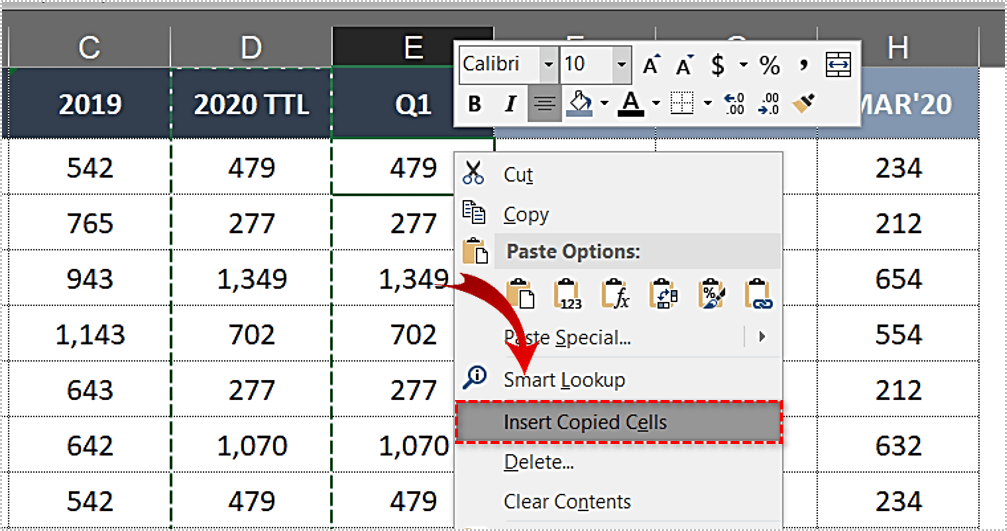Toggle Bold formatting in mini toolbar
This screenshot has width=1007, height=531.
click(x=475, y=103)
